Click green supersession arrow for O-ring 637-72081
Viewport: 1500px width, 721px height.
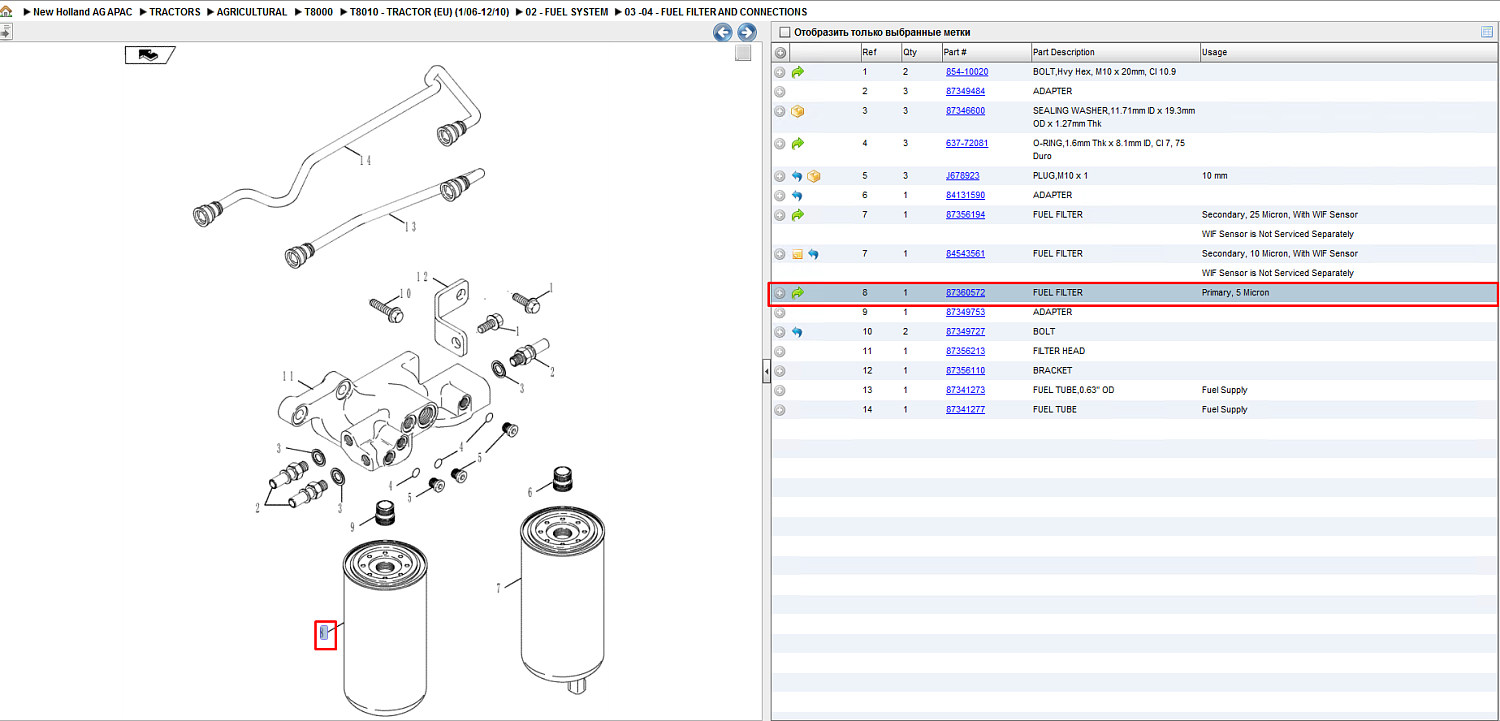tap(798, 143)
